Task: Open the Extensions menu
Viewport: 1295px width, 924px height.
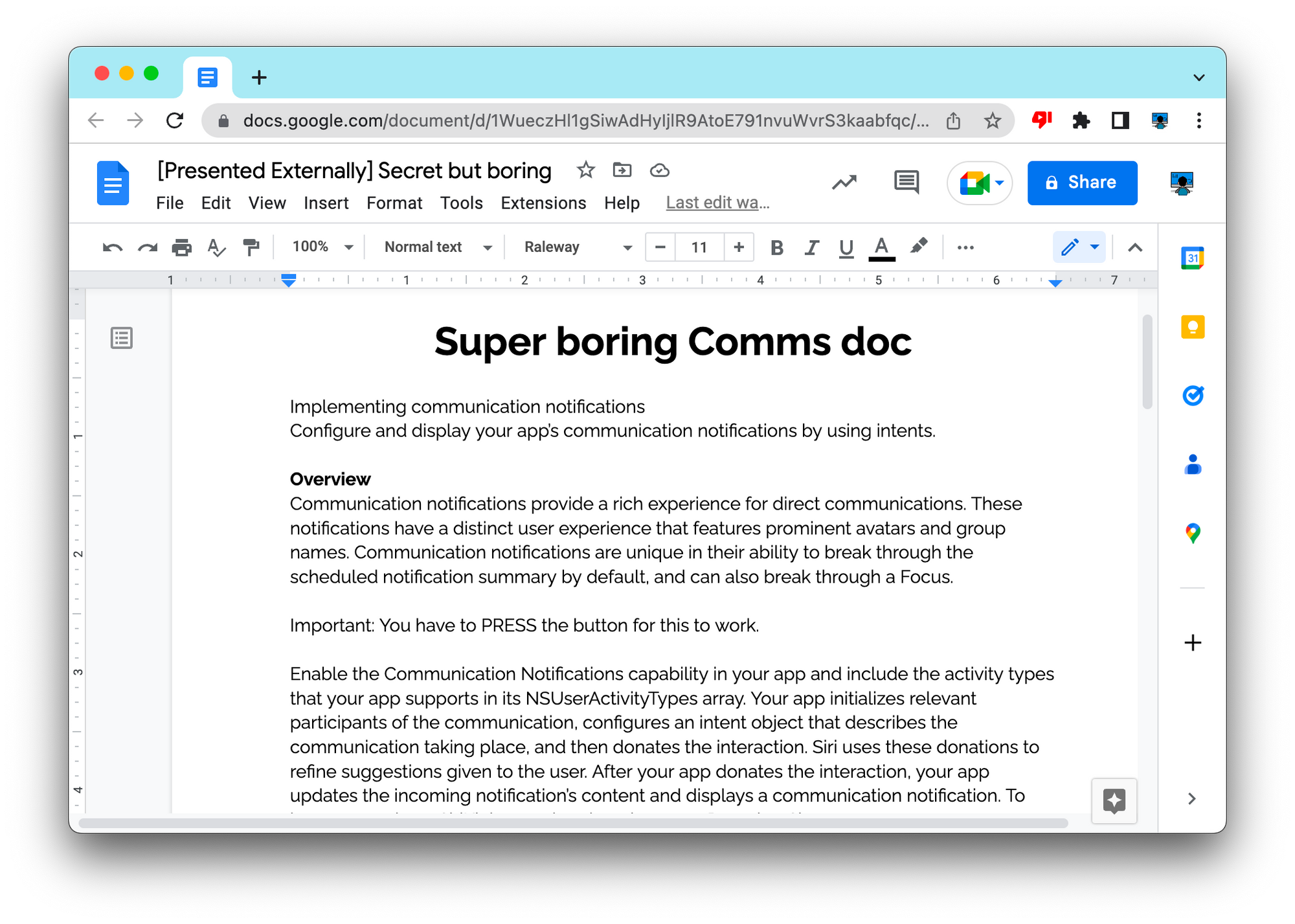Action: 543,203
